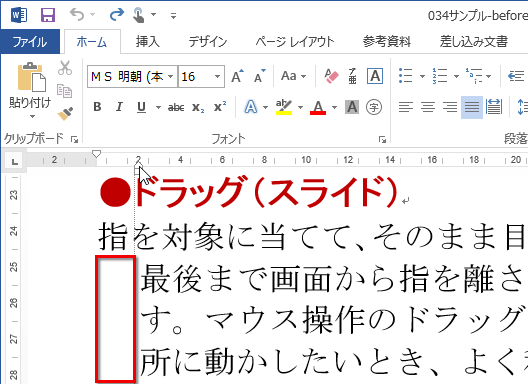Toggle justify alignment

click(x=472, y=107)
